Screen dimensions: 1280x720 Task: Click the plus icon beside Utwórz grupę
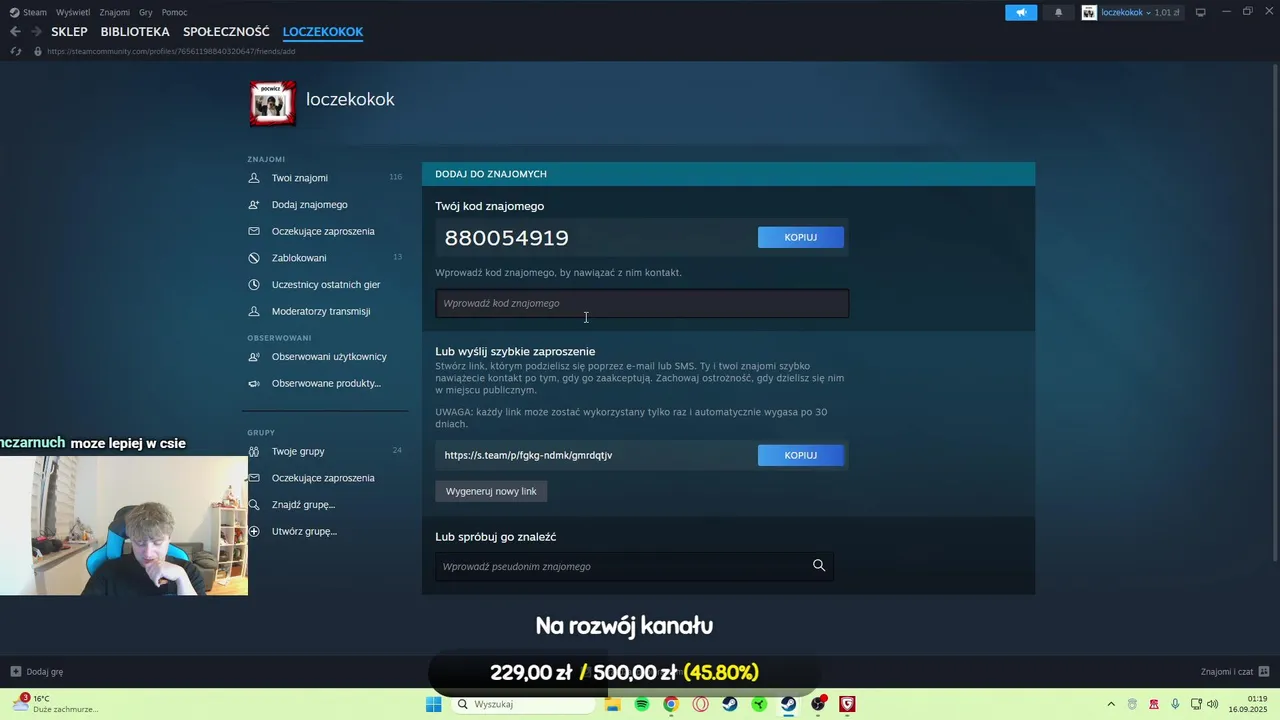[254, 531]
